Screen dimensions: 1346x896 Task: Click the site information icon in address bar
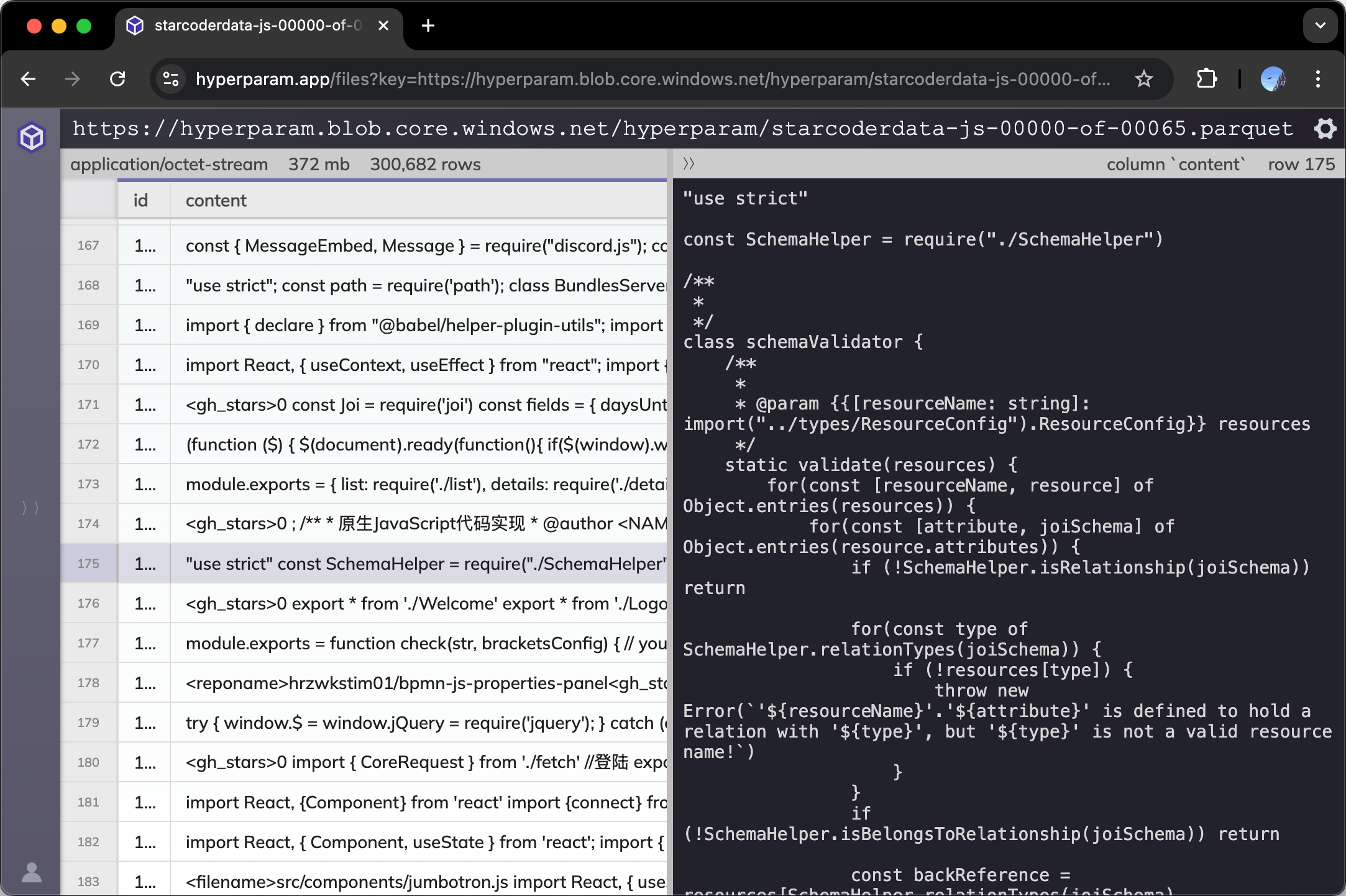point(171,79)
